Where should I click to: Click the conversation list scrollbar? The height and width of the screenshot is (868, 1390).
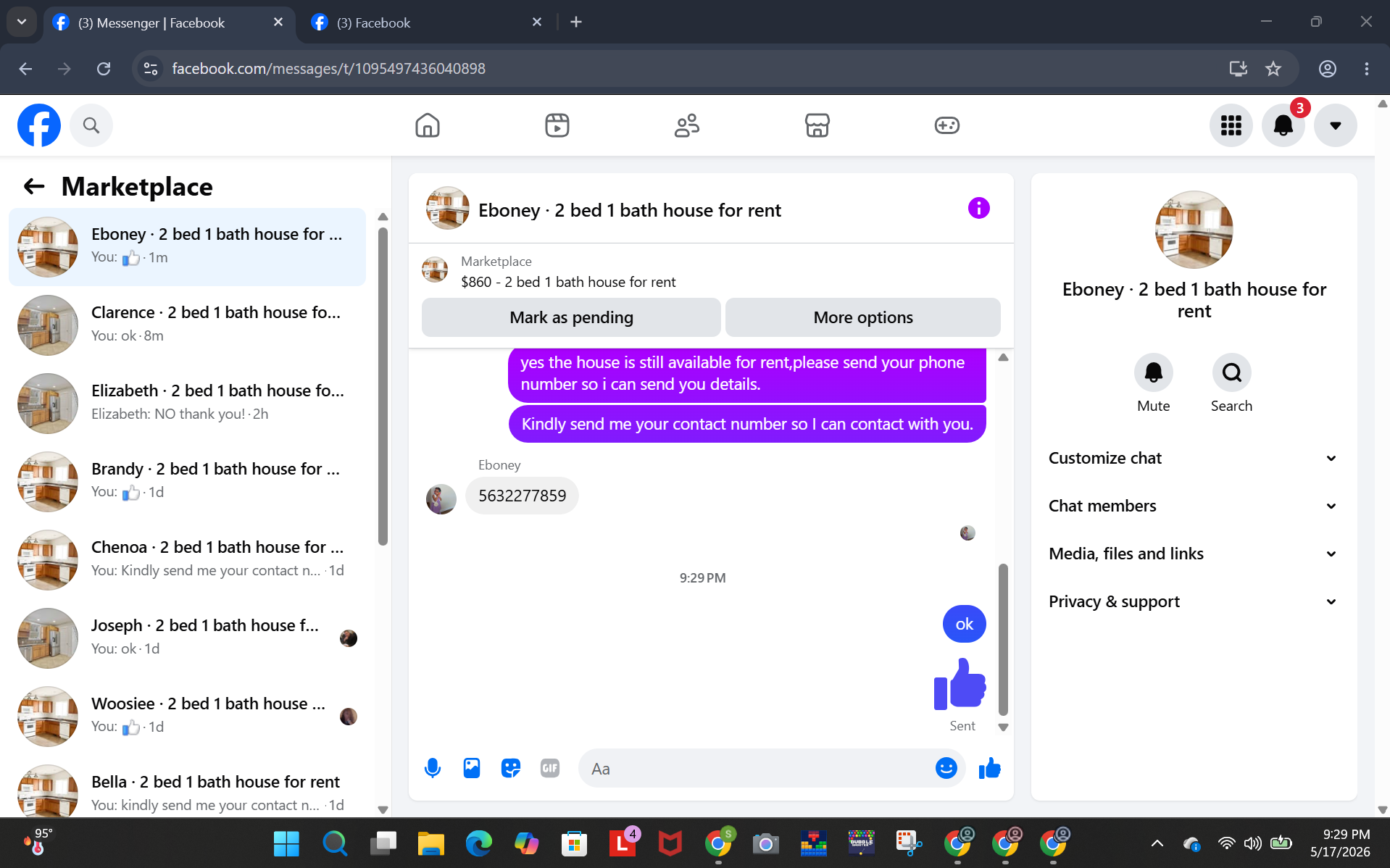point(383,387)
